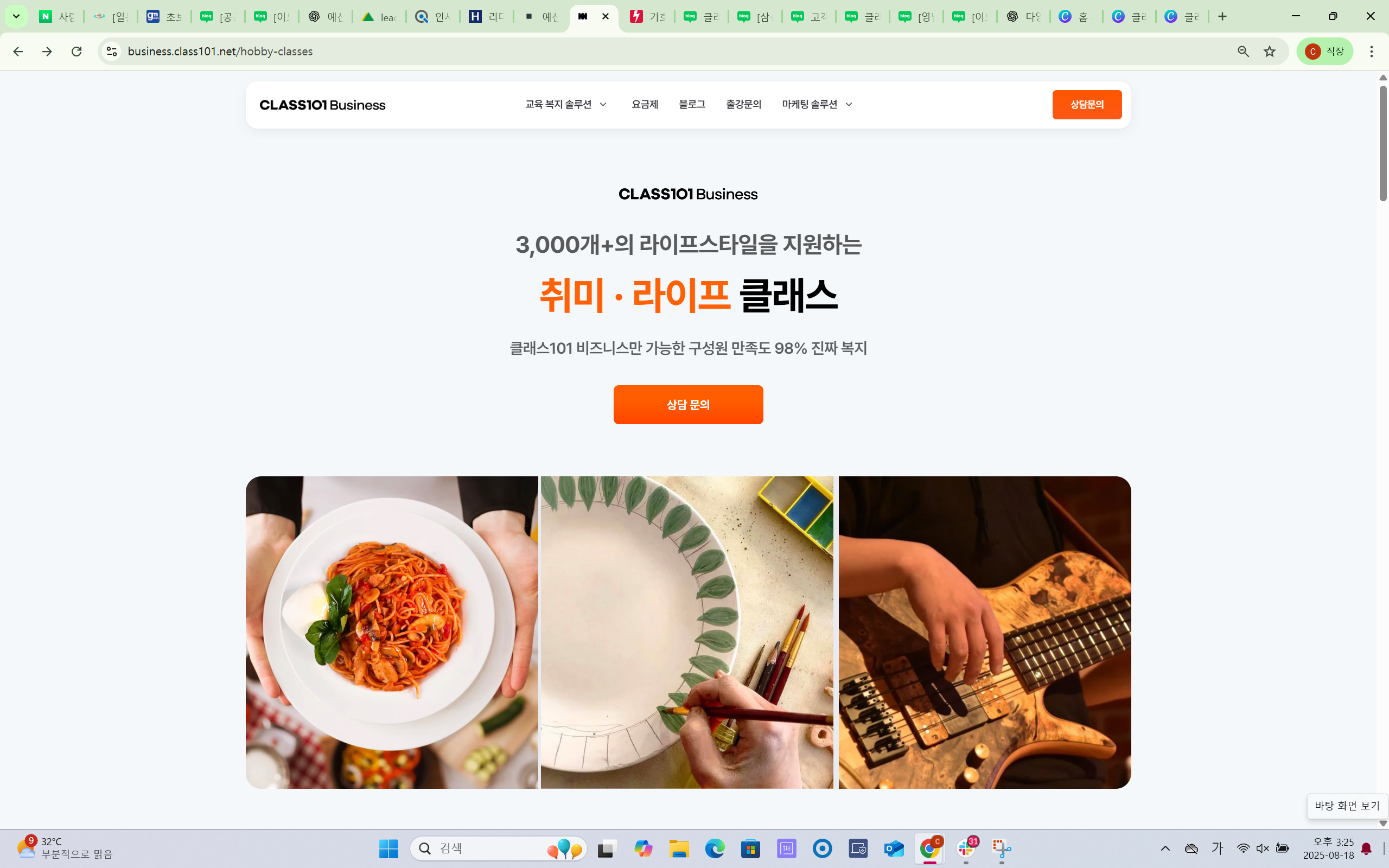
Task: Click the pasta dish image
Action: 392,632
